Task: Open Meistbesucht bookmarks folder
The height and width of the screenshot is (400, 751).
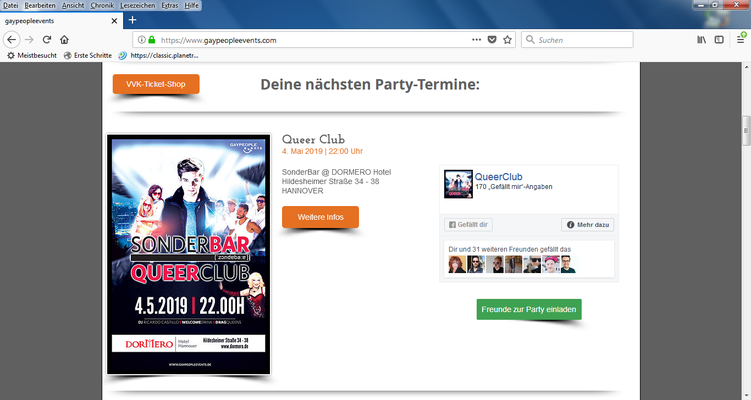Action: (x=32, y=56)
